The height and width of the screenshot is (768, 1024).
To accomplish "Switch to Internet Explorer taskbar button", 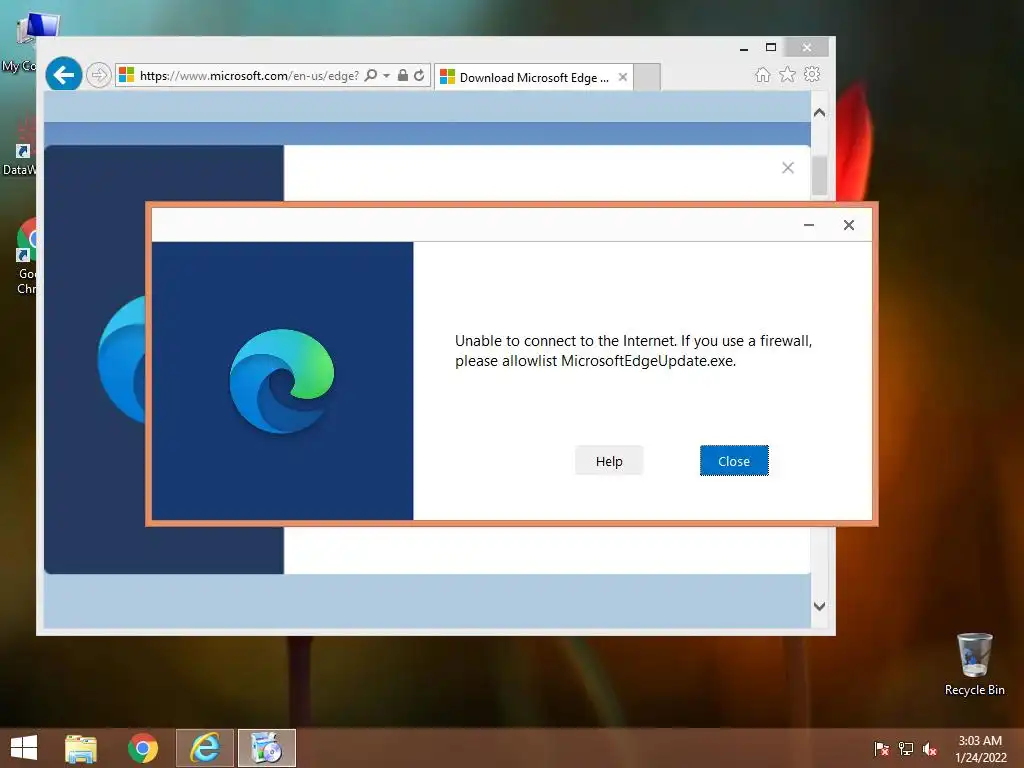I will click(x=204, y=748).
